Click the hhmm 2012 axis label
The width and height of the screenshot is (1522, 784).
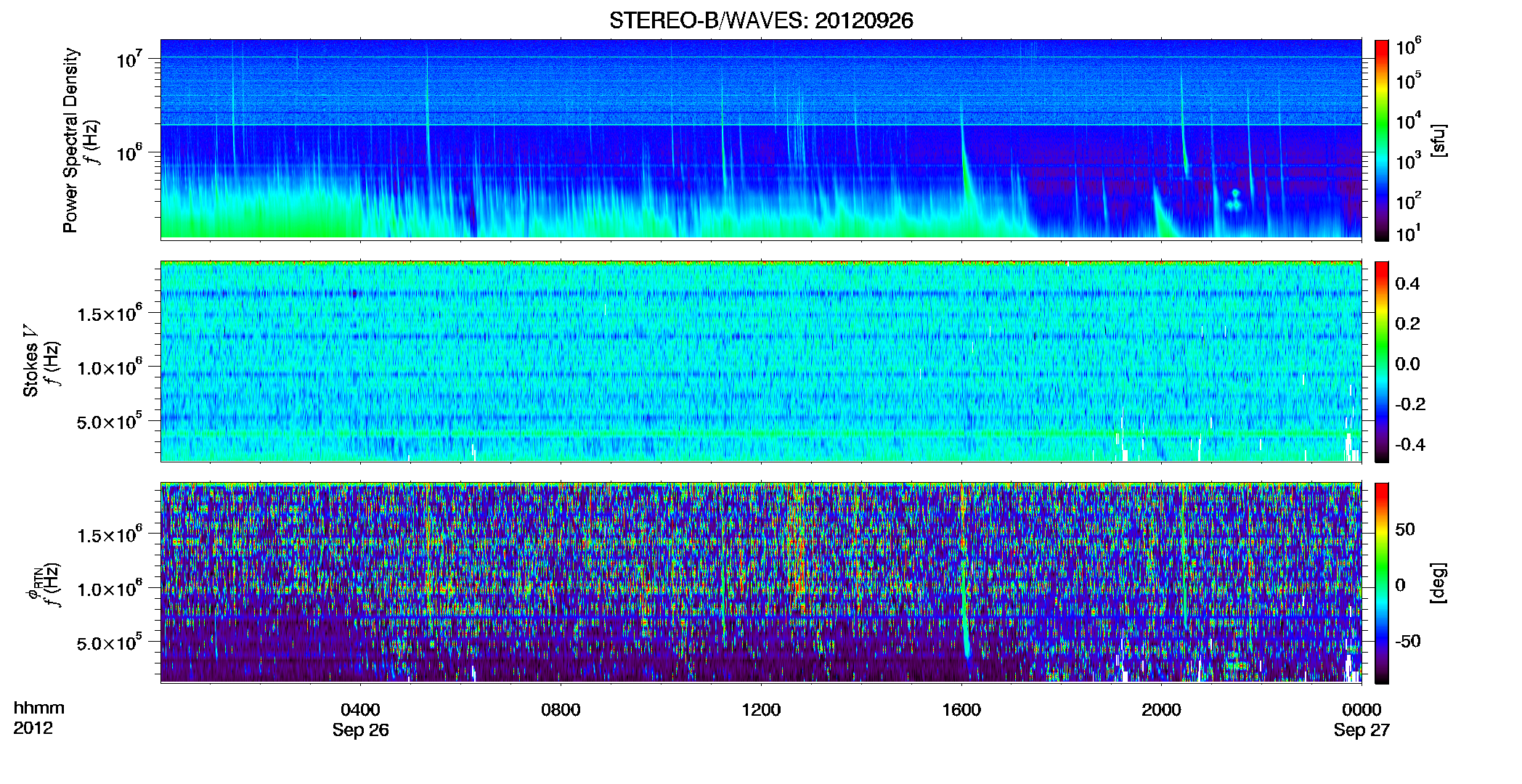coord(38,718)
